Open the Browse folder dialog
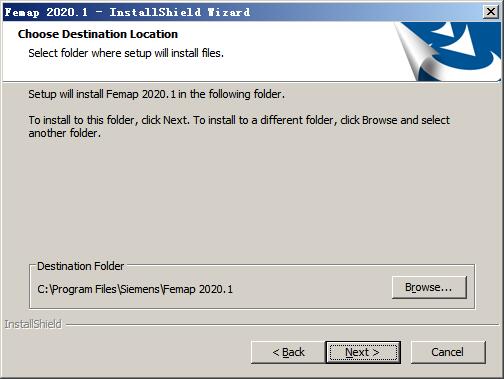The width and height of the screenshot is (504, 379). [x=429, y=287]
